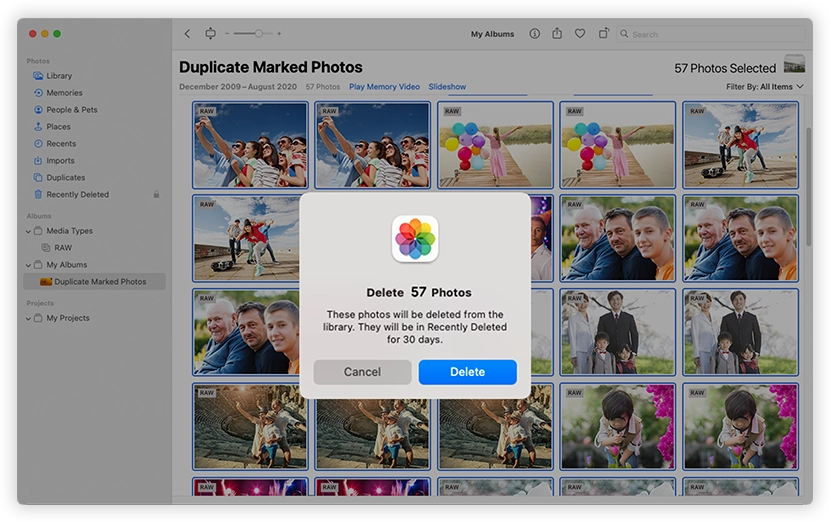
Task: Click the selection preview thumbnail beside 57 Photos Selected
Action: point(794,64)
